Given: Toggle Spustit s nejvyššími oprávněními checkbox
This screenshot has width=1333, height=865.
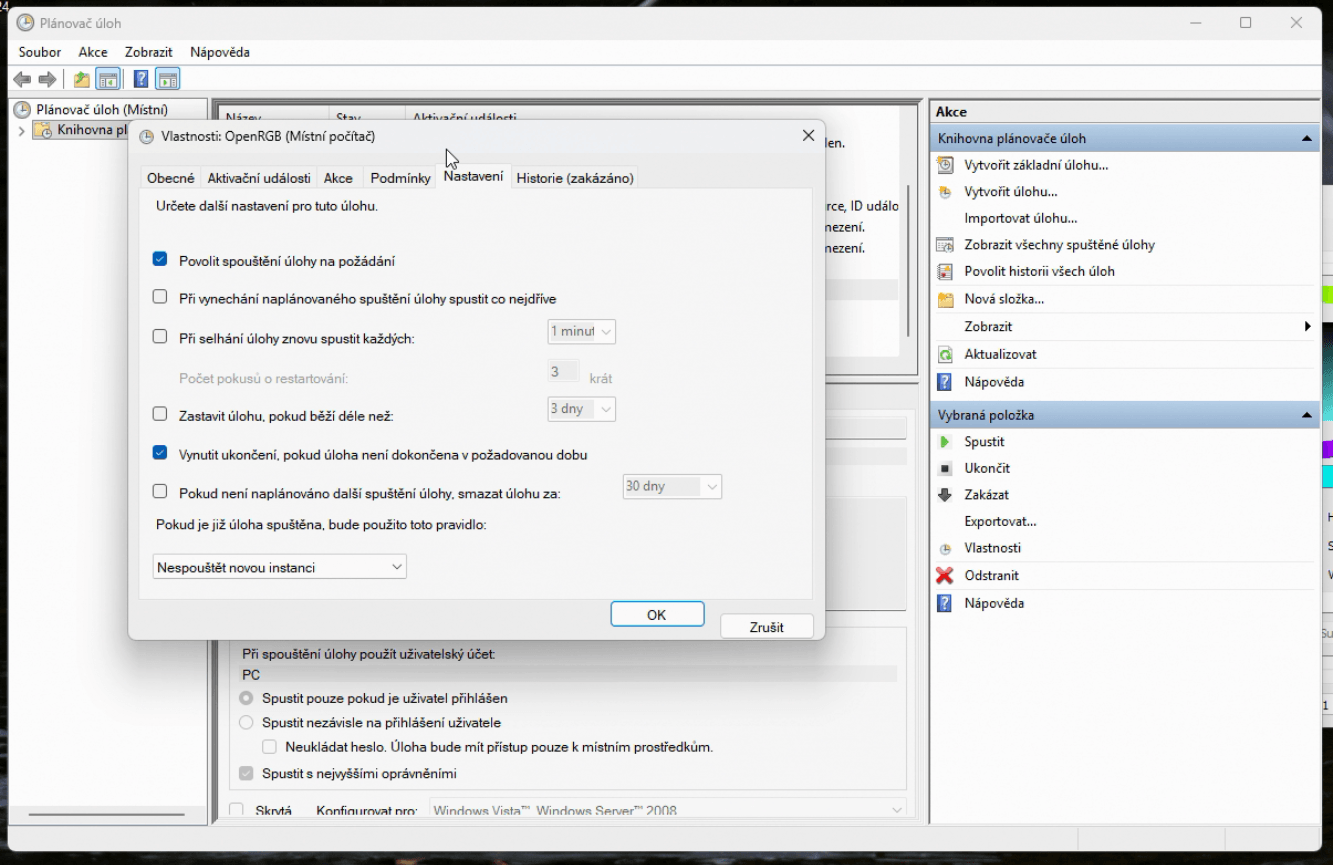Looking at the screenshot, I should click(246, 773).
